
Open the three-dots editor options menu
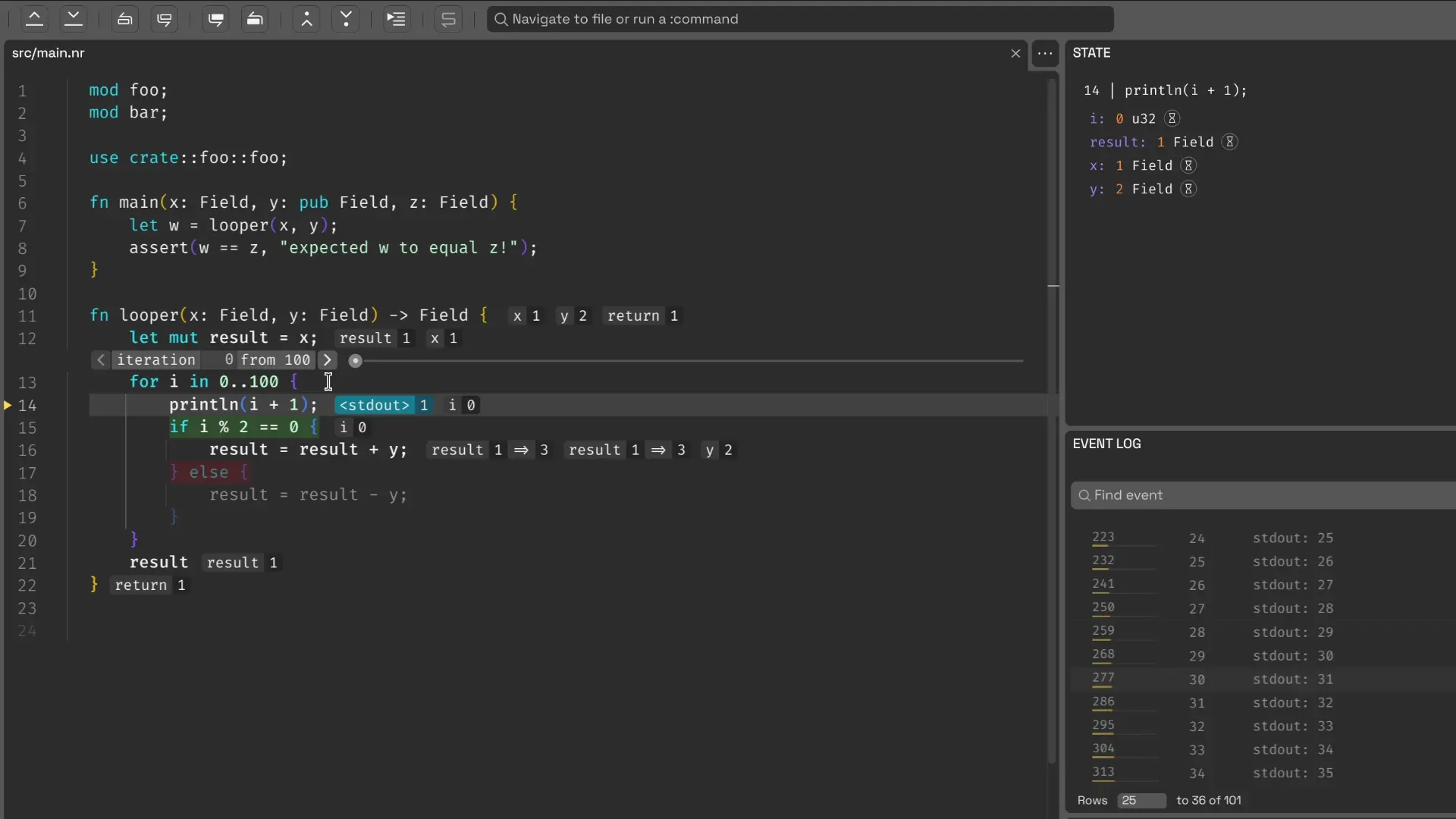click(x=1045, y=53)
